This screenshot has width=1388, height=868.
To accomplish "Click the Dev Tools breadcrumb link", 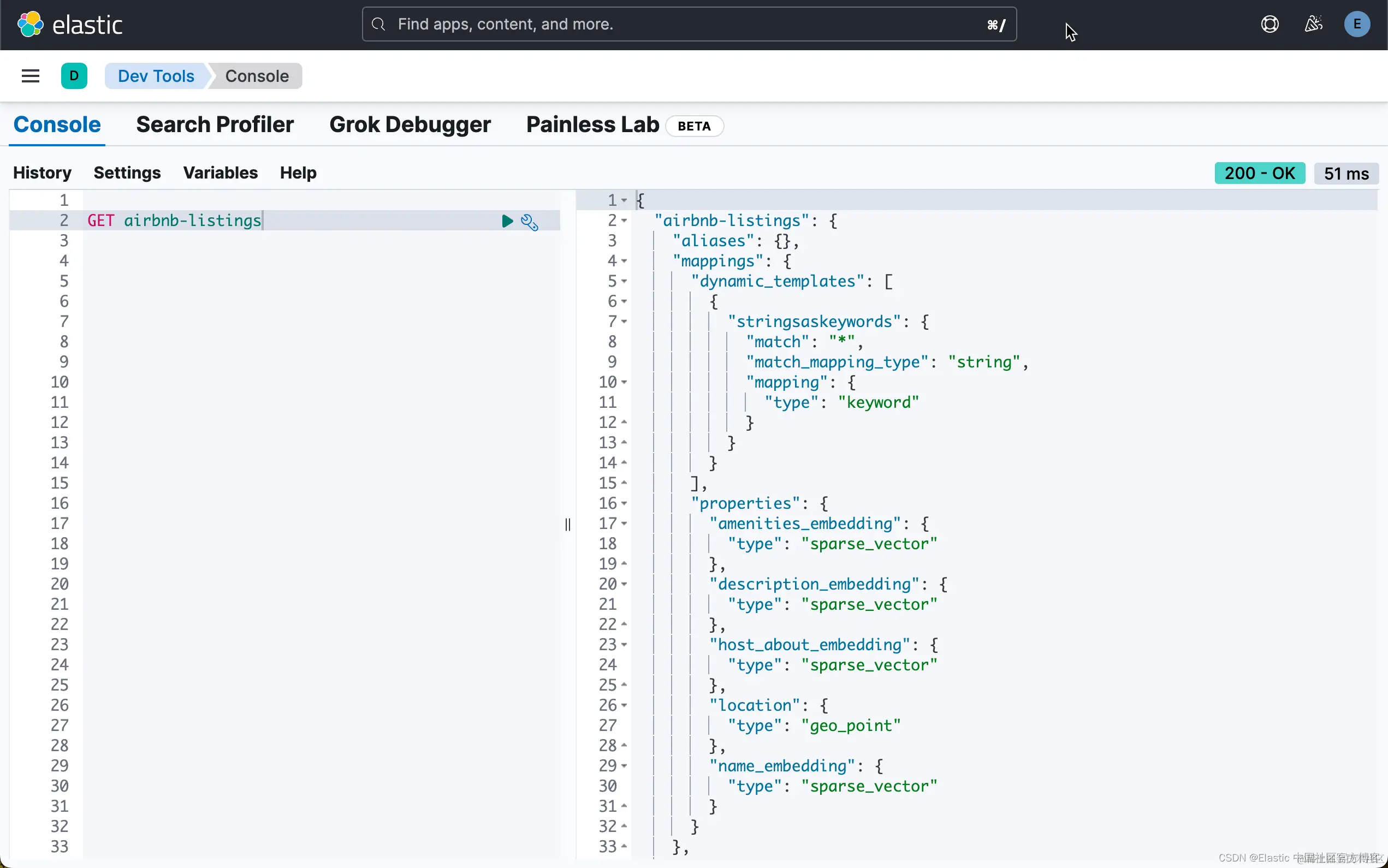I will point(156,76).
